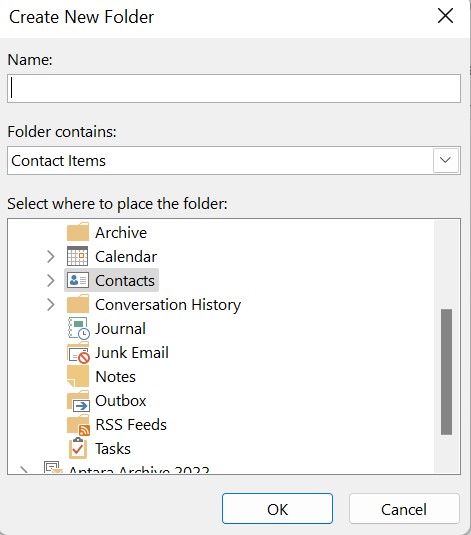Screen dimensions: 471x535
Task: Select the Contacts label
Action: click(x=125, y=281)
